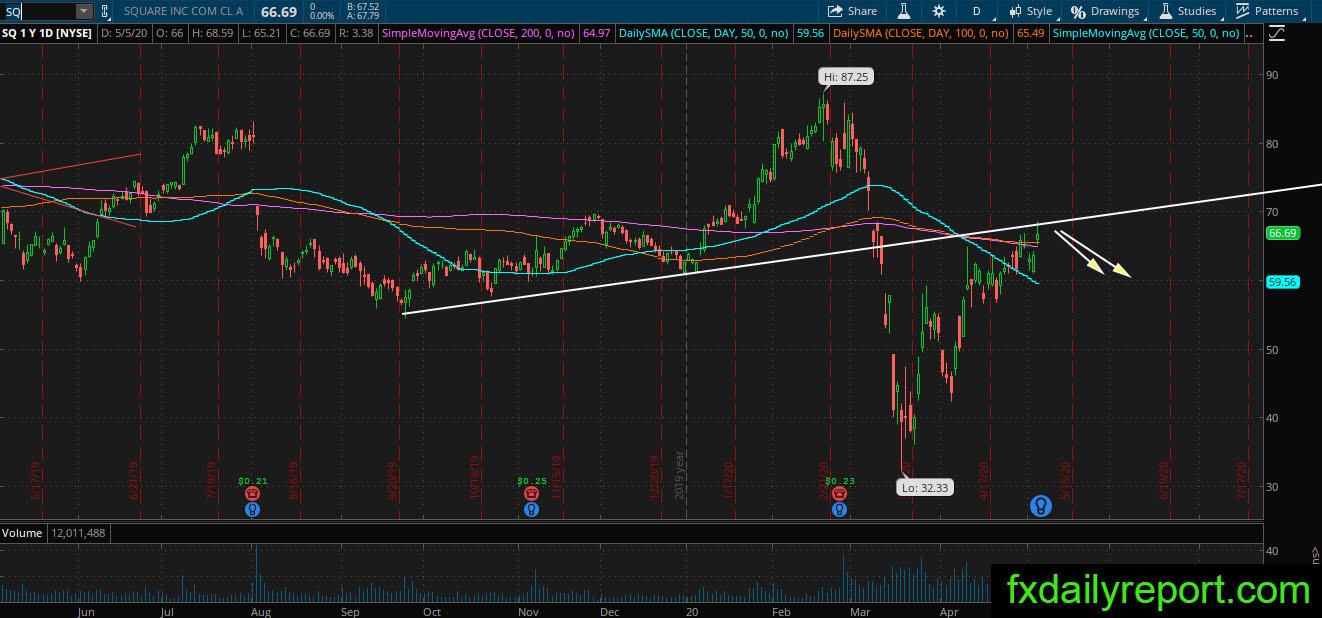Open the Style dropdown menu
The image size is (1322, 618).
pyautogui.click(x=1030, y=11)
